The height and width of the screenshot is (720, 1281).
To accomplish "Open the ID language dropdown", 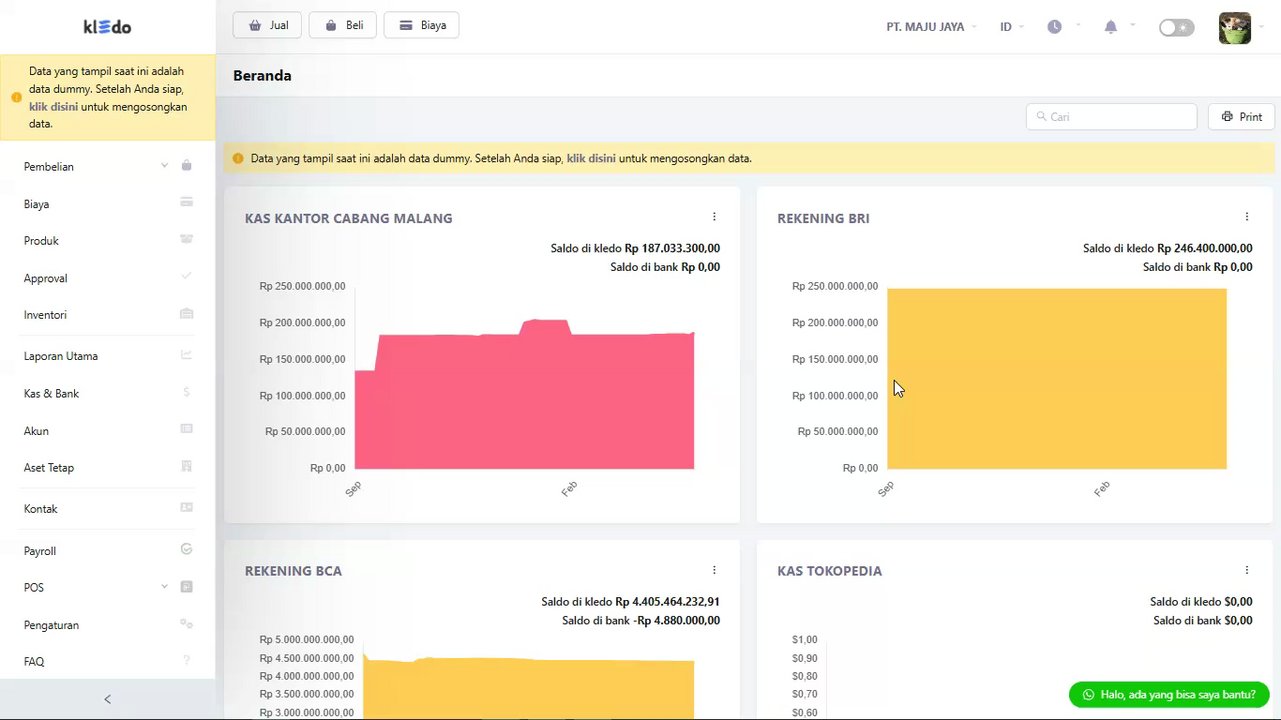I will pos(1011,27).
